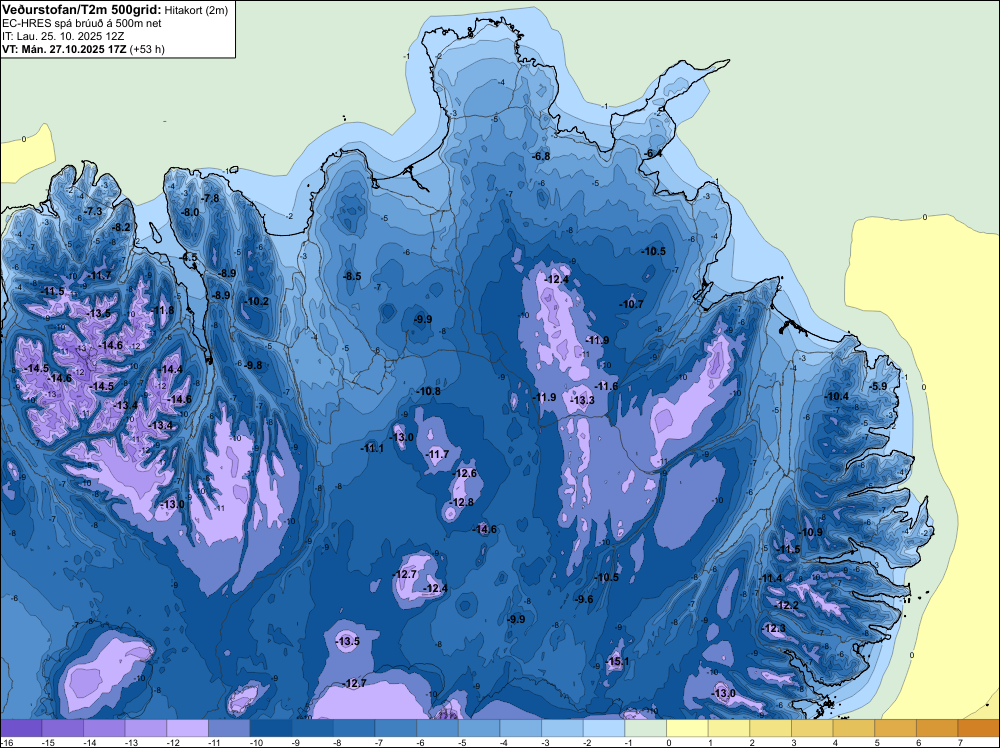This screenshot has width=1000, height=748.
Task: Click the -11.1 temperature value
Action: [x=372, y=448]
